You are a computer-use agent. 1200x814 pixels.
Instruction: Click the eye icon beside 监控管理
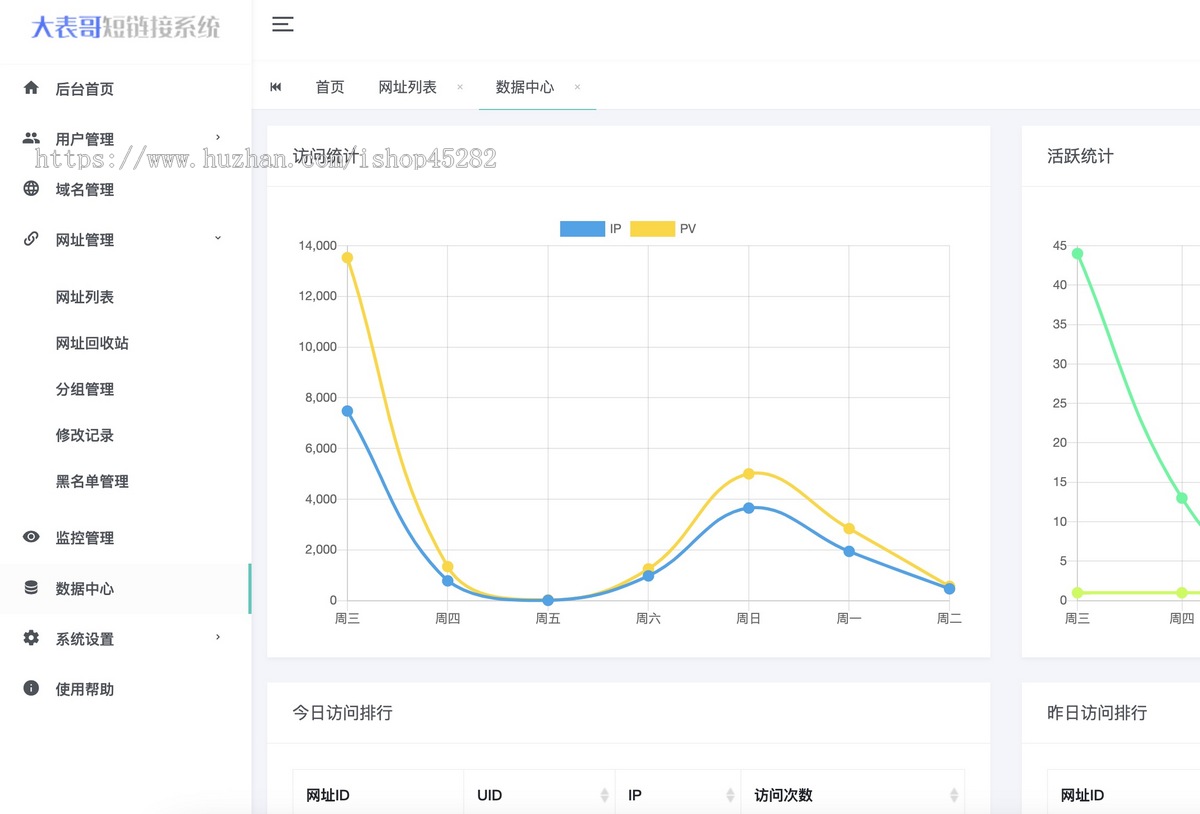(x=31, y=537)
